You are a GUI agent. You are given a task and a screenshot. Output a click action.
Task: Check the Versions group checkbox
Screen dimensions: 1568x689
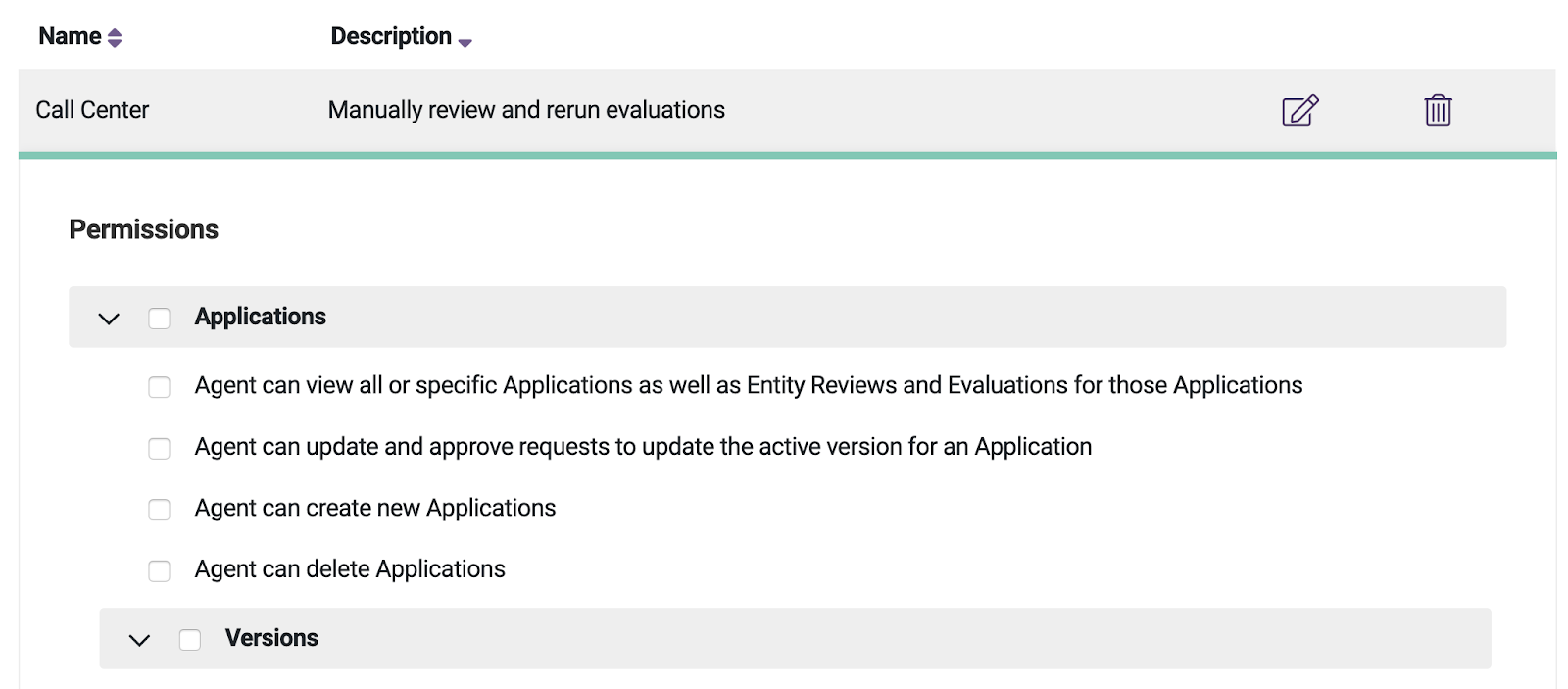190,640
